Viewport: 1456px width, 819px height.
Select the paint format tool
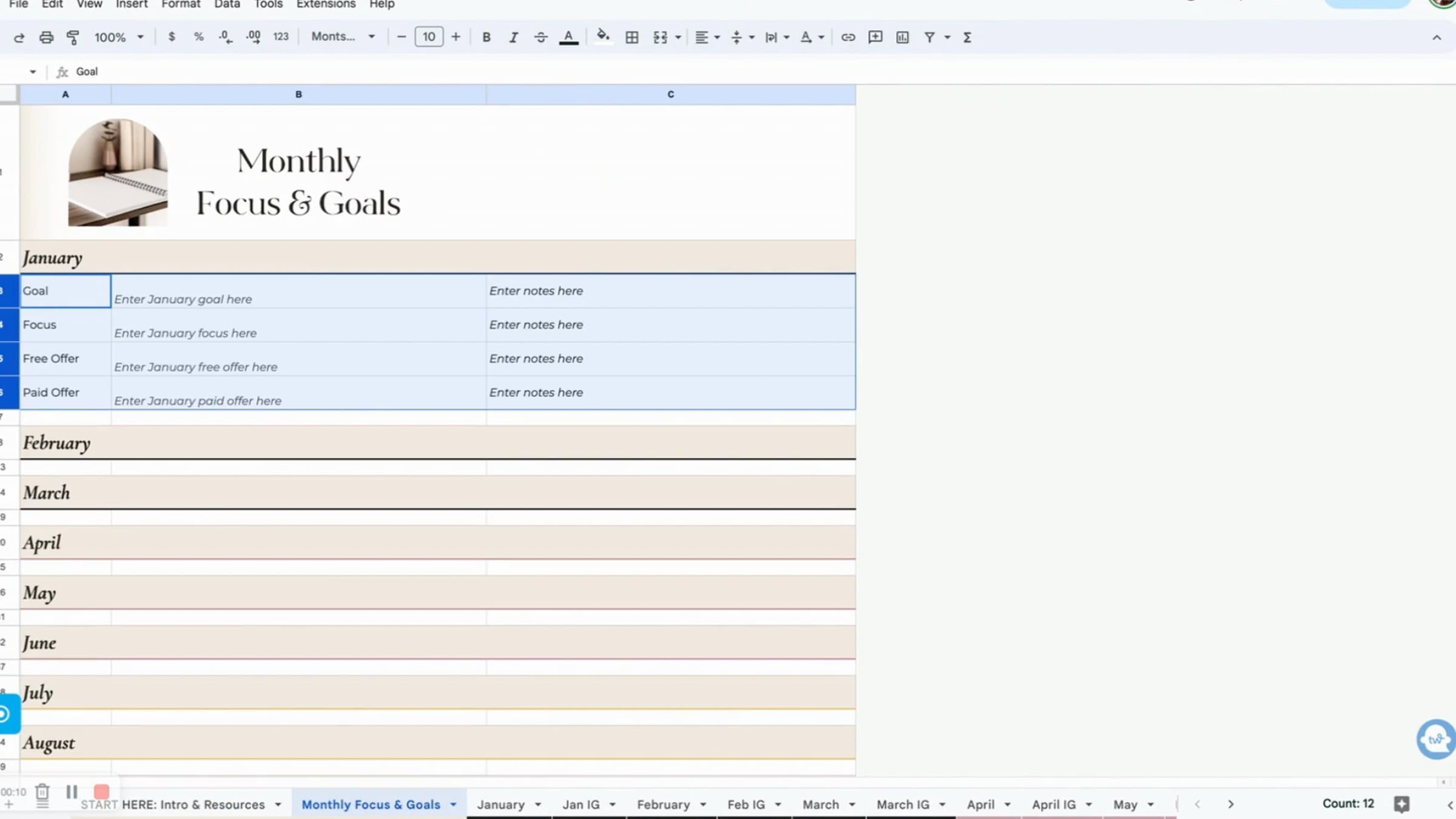(73, 37)
